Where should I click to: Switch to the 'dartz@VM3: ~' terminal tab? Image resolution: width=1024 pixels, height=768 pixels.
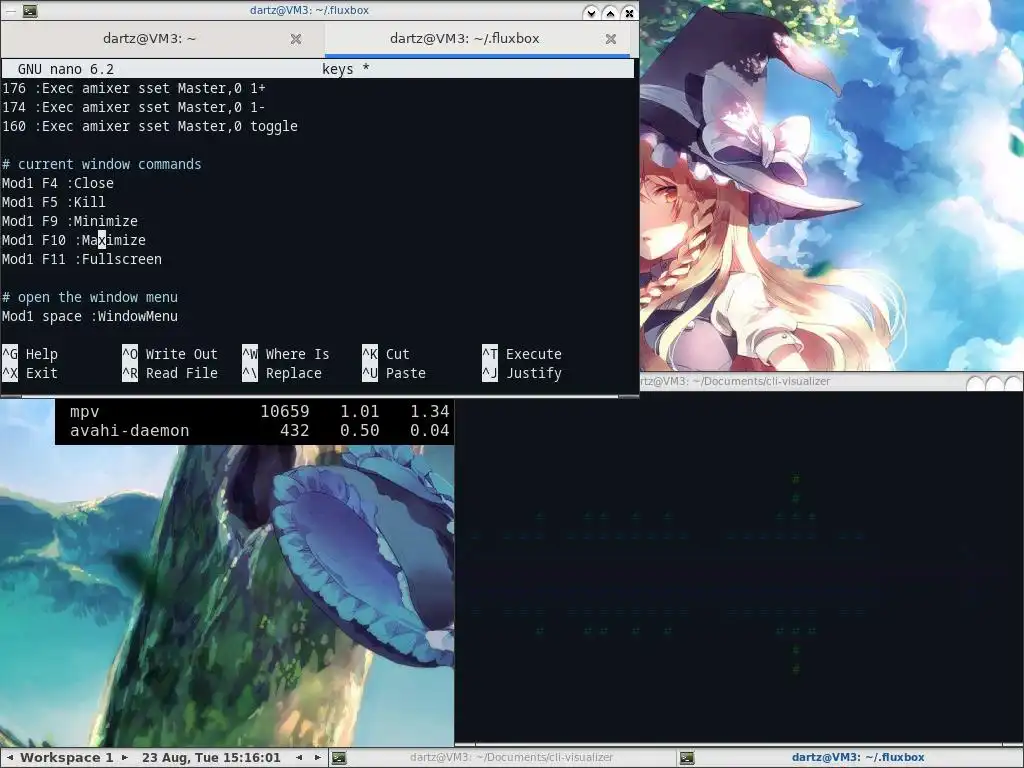[x=150, y=39]
